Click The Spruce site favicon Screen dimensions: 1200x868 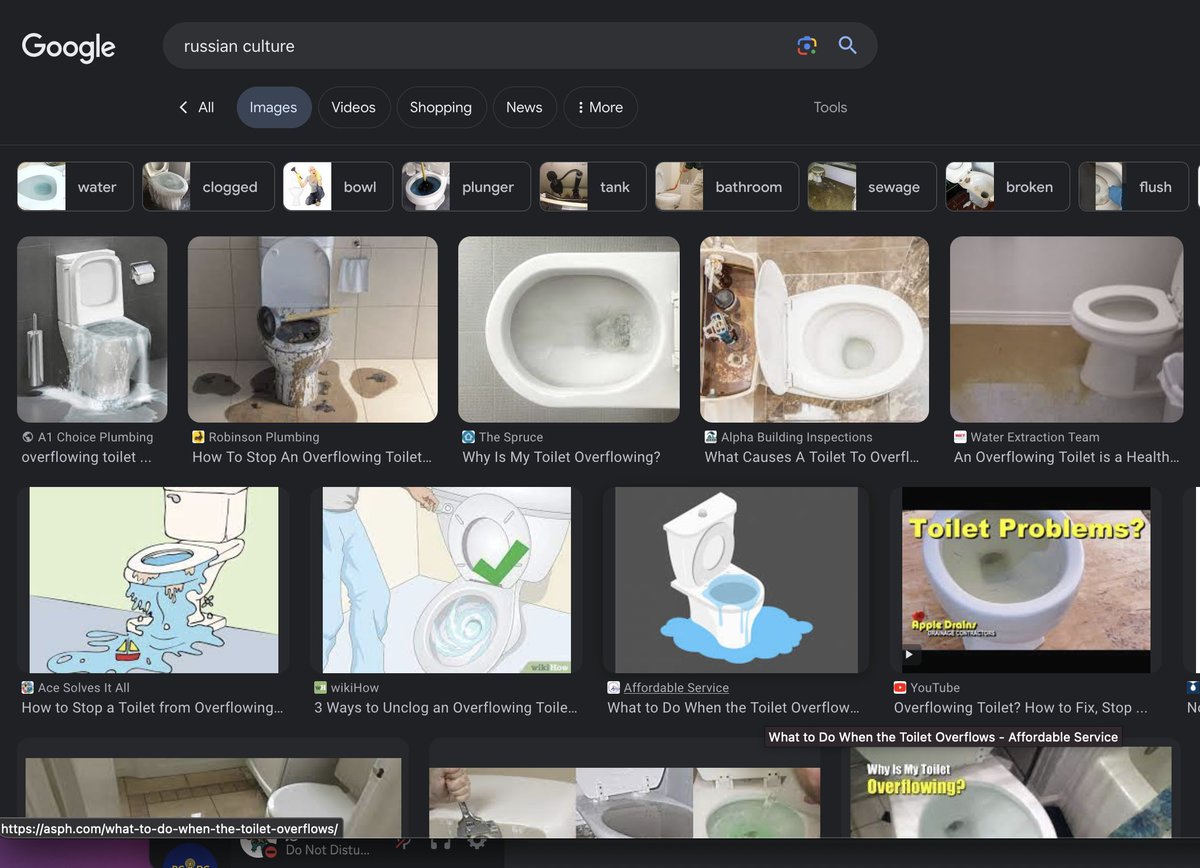pyautogui.click(x=468, y=437)
